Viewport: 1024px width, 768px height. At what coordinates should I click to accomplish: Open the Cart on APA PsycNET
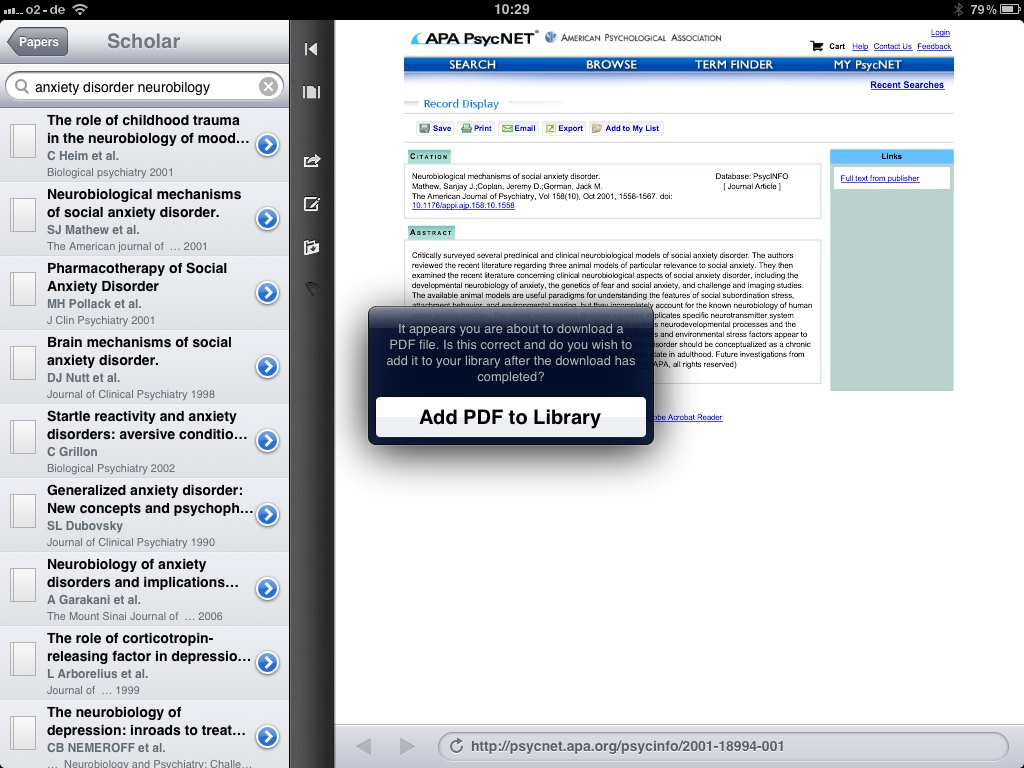click(x=829, y=46)
